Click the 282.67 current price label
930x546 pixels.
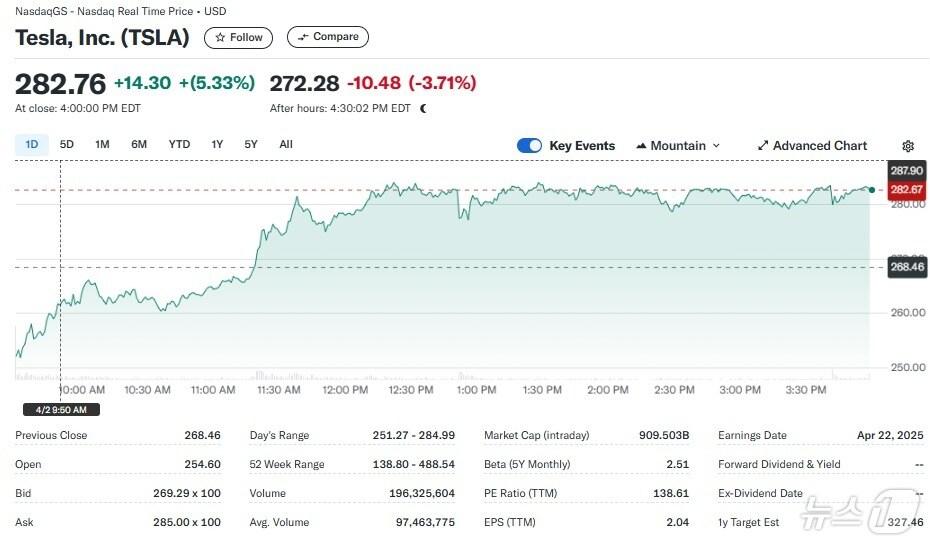[906, 190]
